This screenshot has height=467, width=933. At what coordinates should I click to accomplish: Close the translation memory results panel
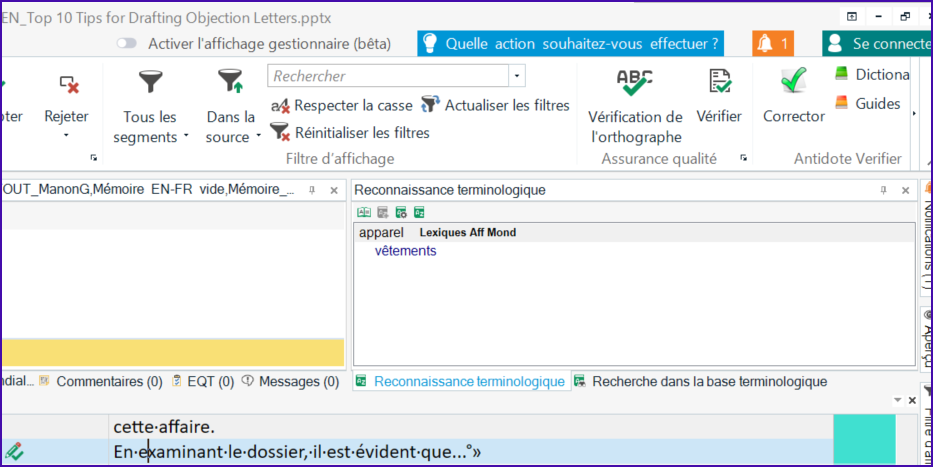click(x=334, y=190)
